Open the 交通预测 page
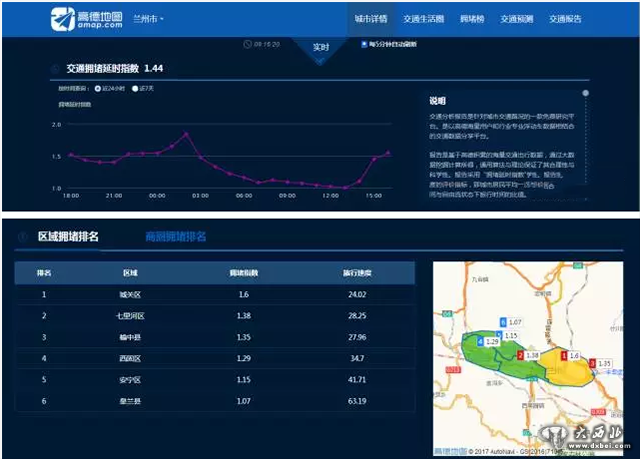The width and height of the screenshot is (640, 459). pyautogui.click(x=517, y=19)
